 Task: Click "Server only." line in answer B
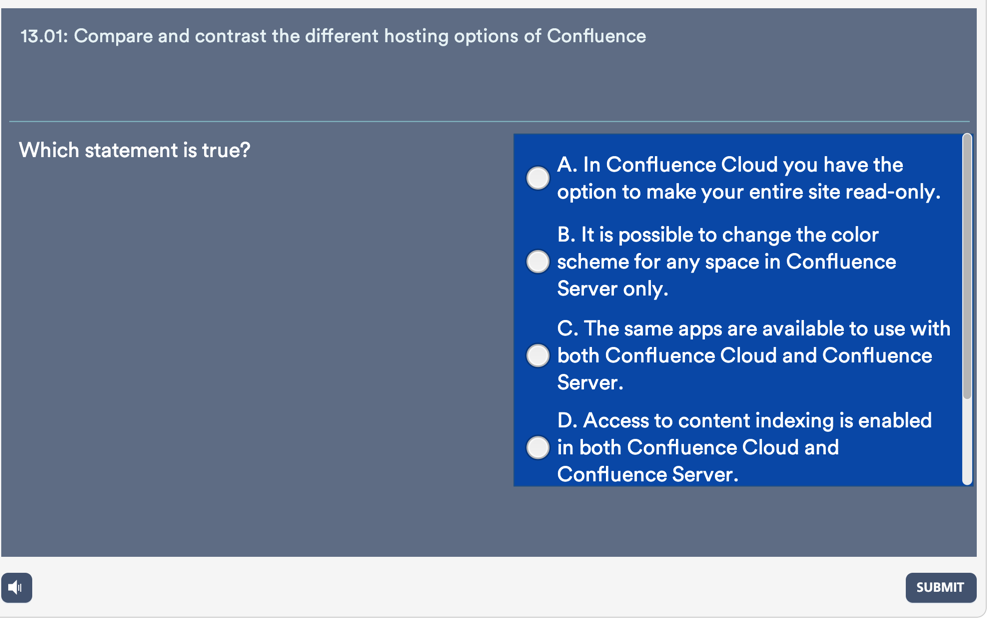point(612,289)
